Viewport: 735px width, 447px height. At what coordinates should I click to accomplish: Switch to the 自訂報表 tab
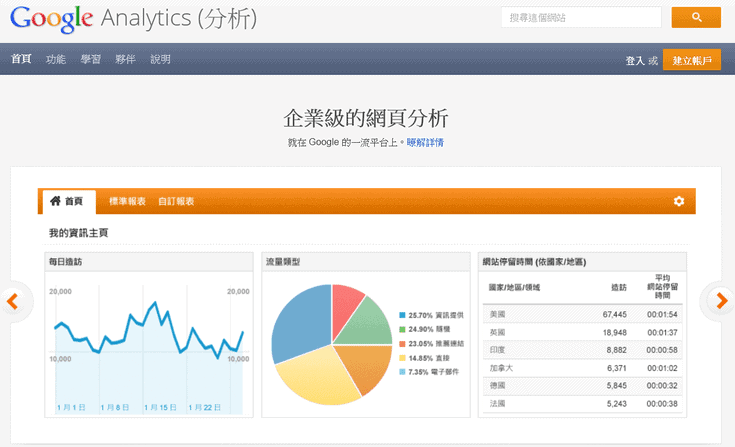point(176,201)
